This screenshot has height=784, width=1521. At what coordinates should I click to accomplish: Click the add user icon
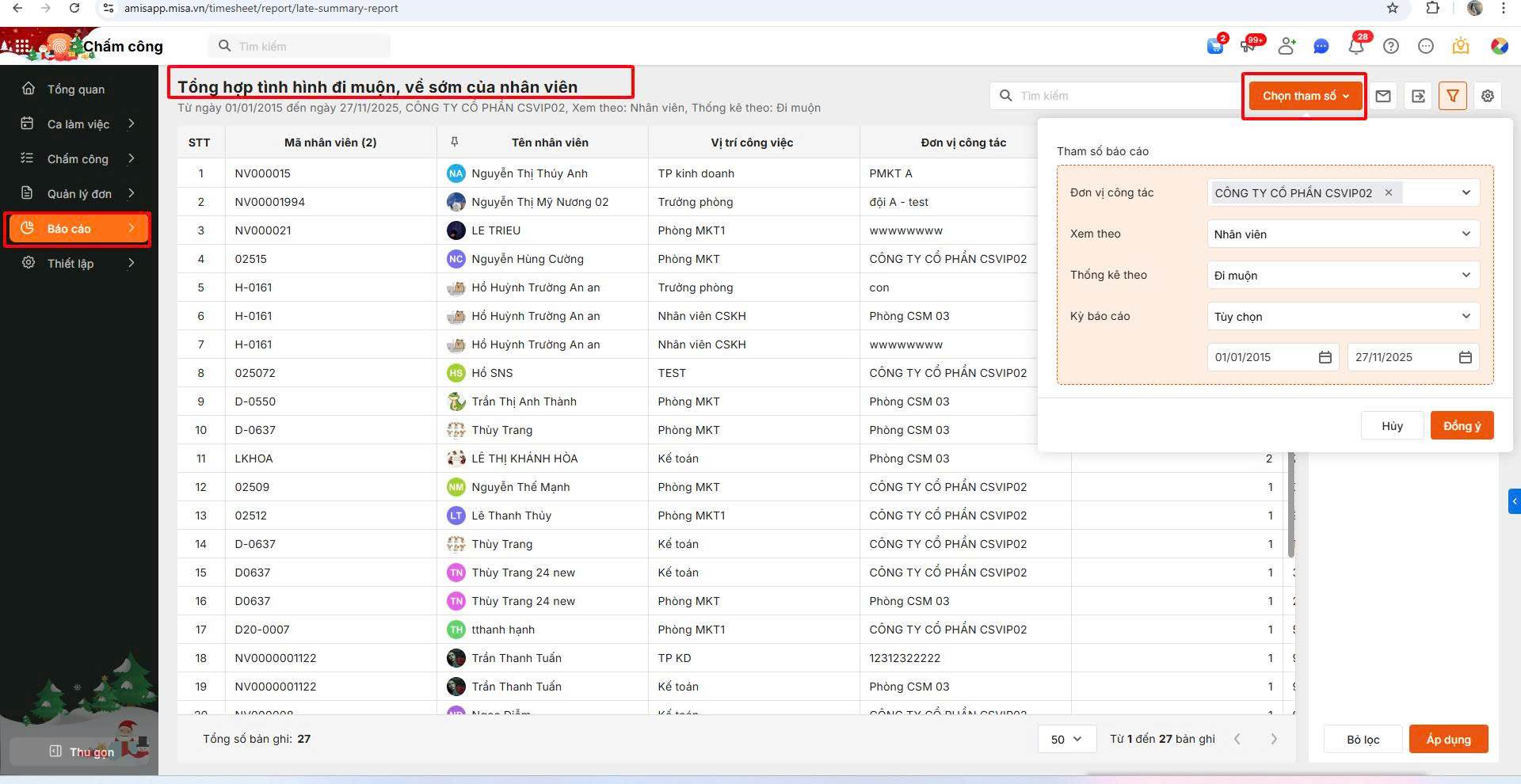tap(1286, 47)
